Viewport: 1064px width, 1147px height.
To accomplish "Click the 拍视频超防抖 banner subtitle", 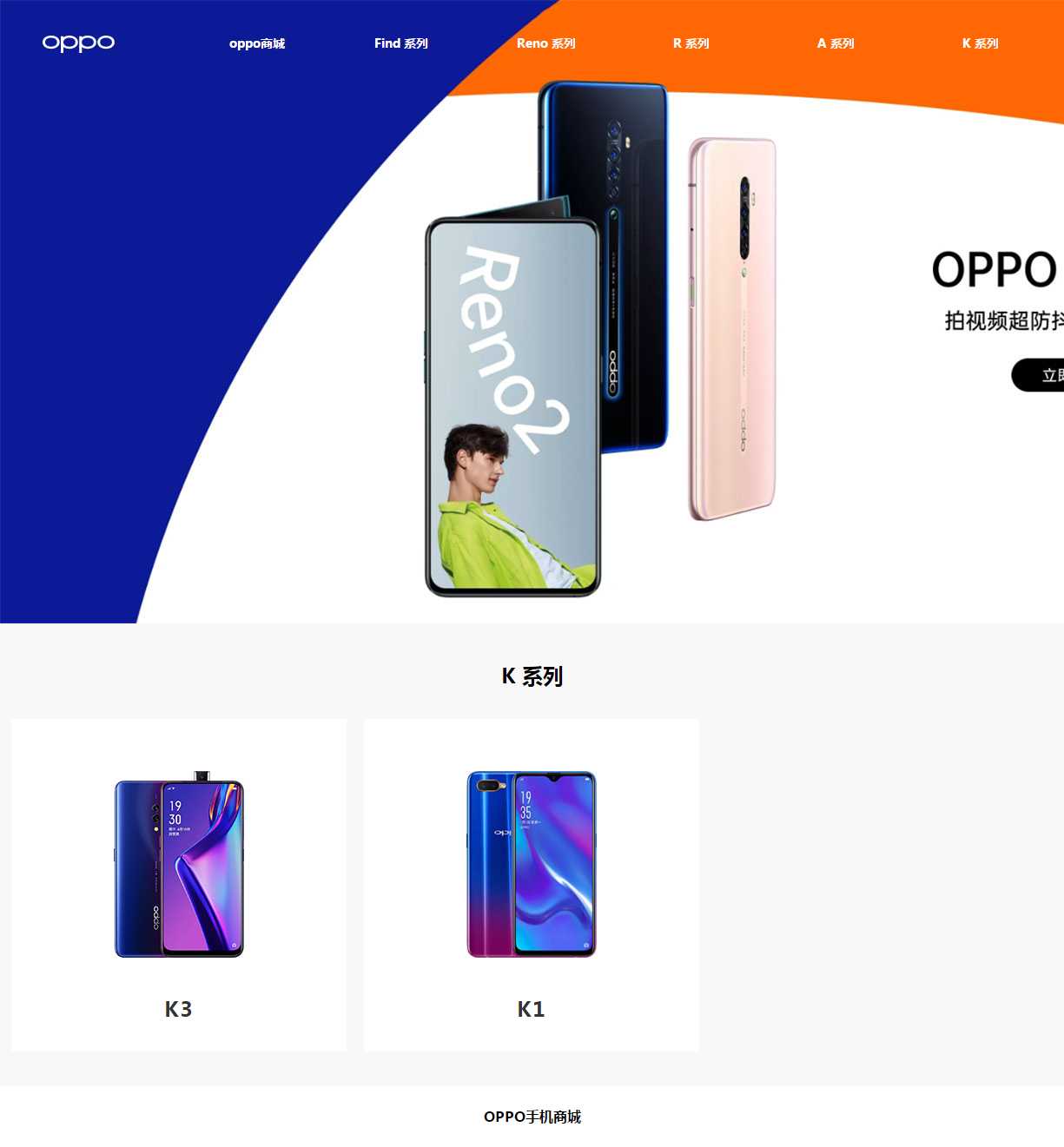I will (x=1004, y=320).
